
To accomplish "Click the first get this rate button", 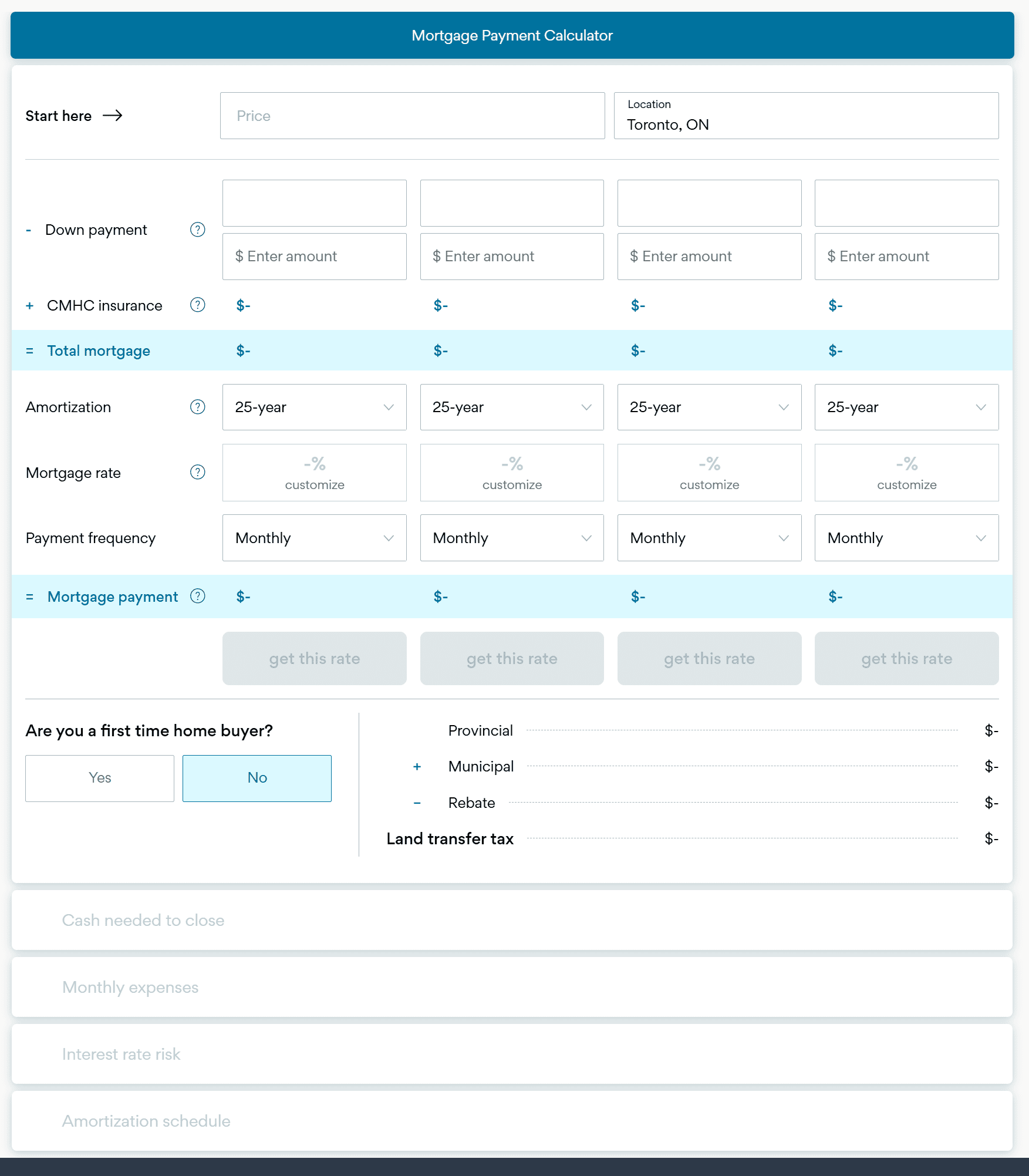I will [x=314, y=658].
